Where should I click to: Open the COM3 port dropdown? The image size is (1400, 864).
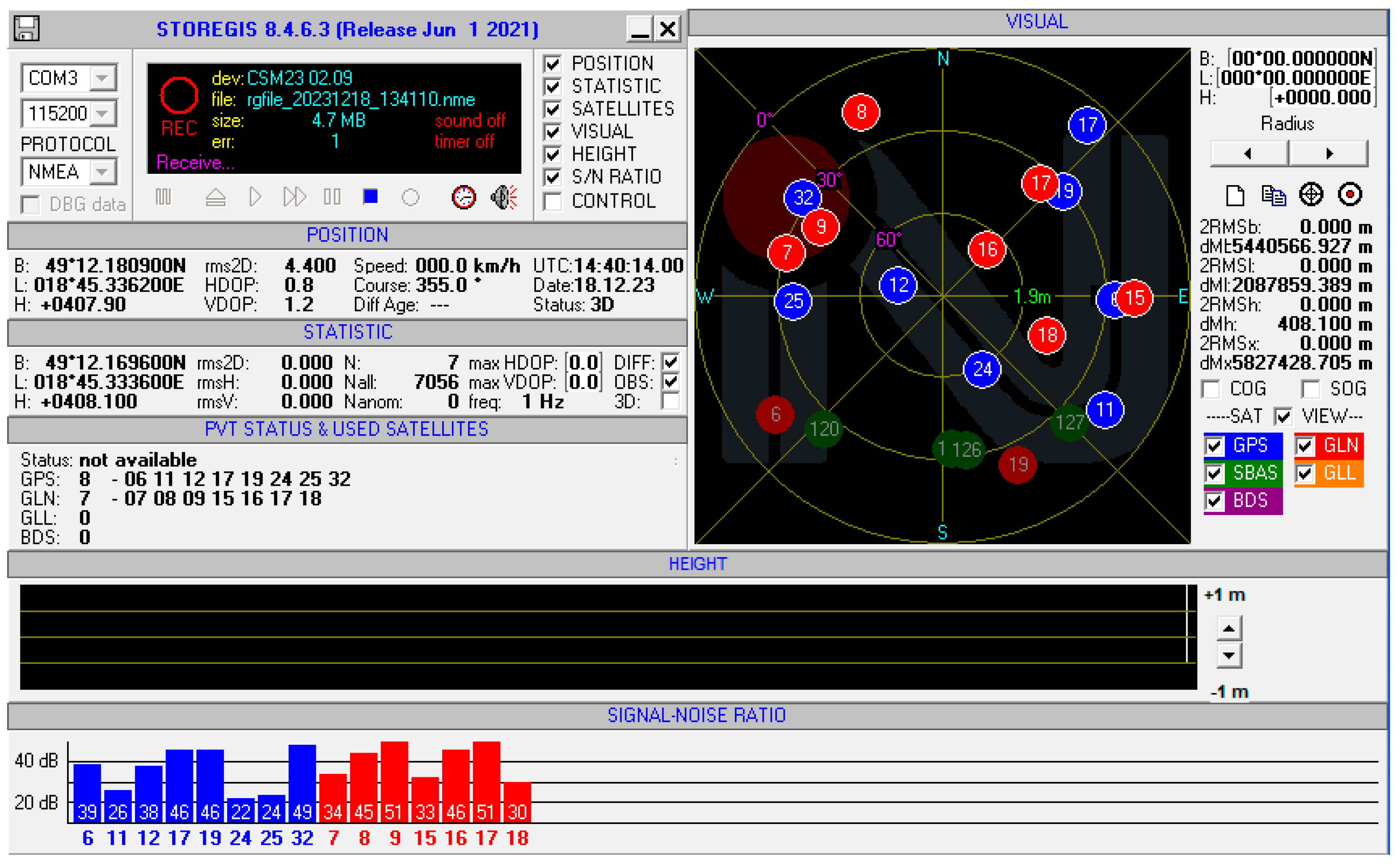pyautogui.click(x=103, y=78)
